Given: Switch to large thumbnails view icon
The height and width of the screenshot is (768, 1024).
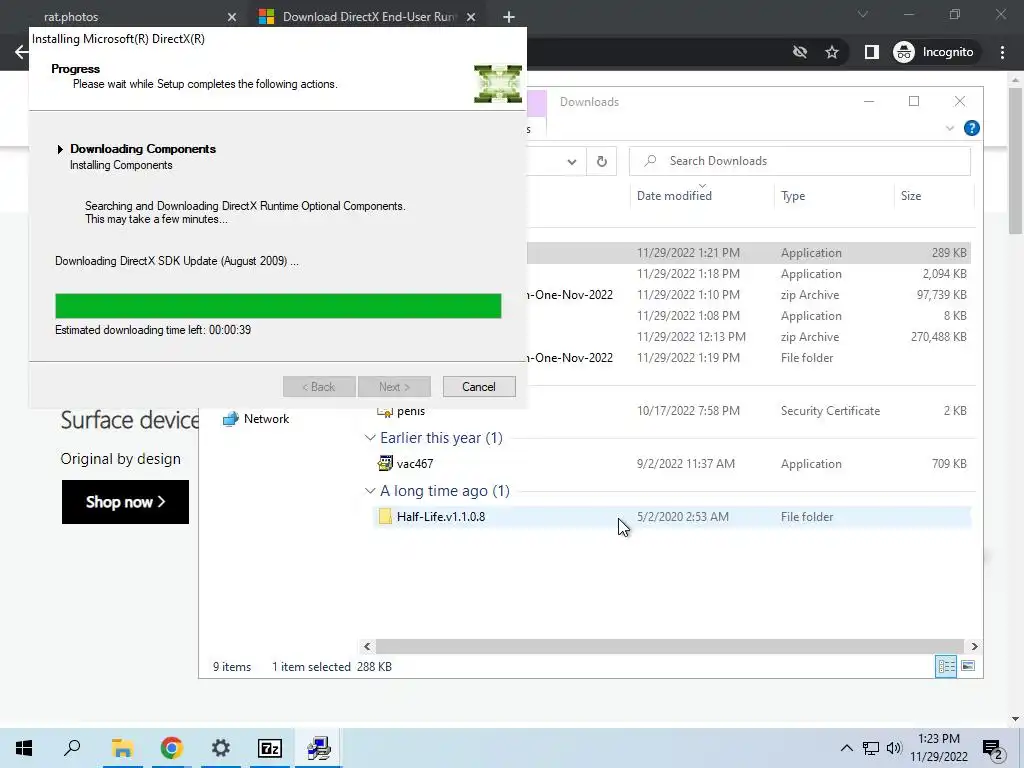Looking at the screenshot, I should 968,666.
